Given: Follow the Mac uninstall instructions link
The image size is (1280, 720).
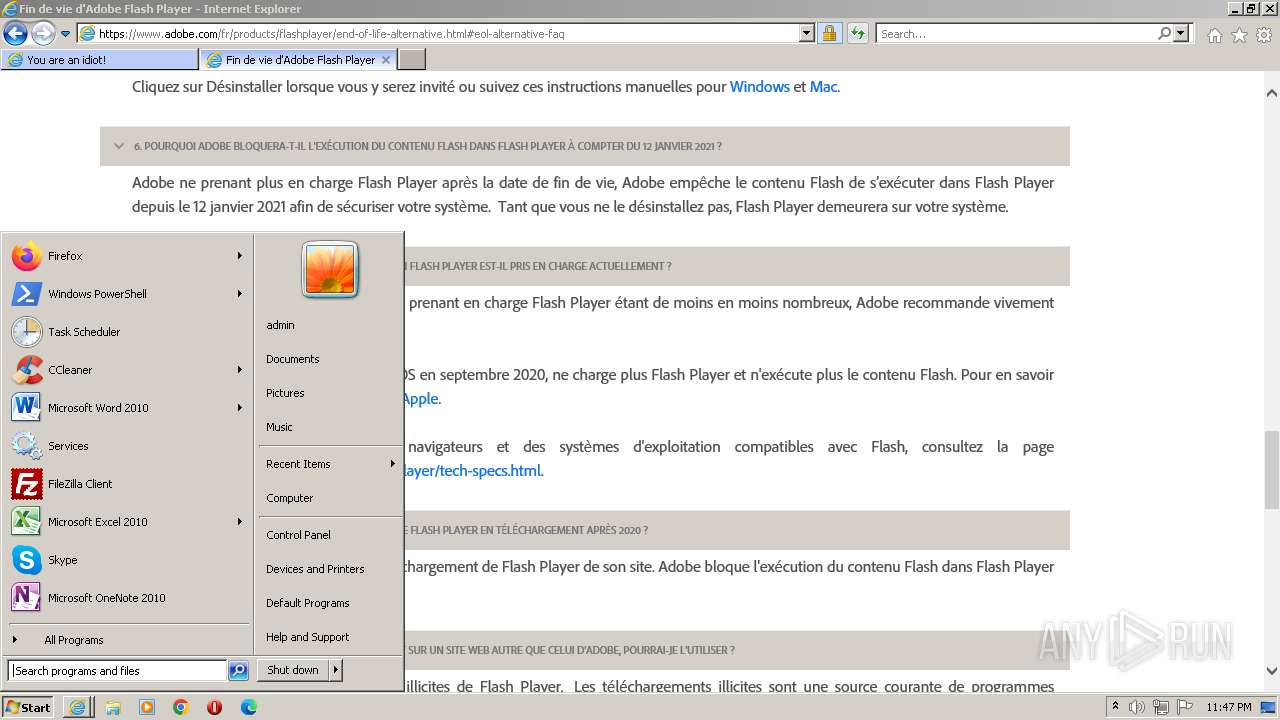Looking at the screenshot, I should (823, 87).
